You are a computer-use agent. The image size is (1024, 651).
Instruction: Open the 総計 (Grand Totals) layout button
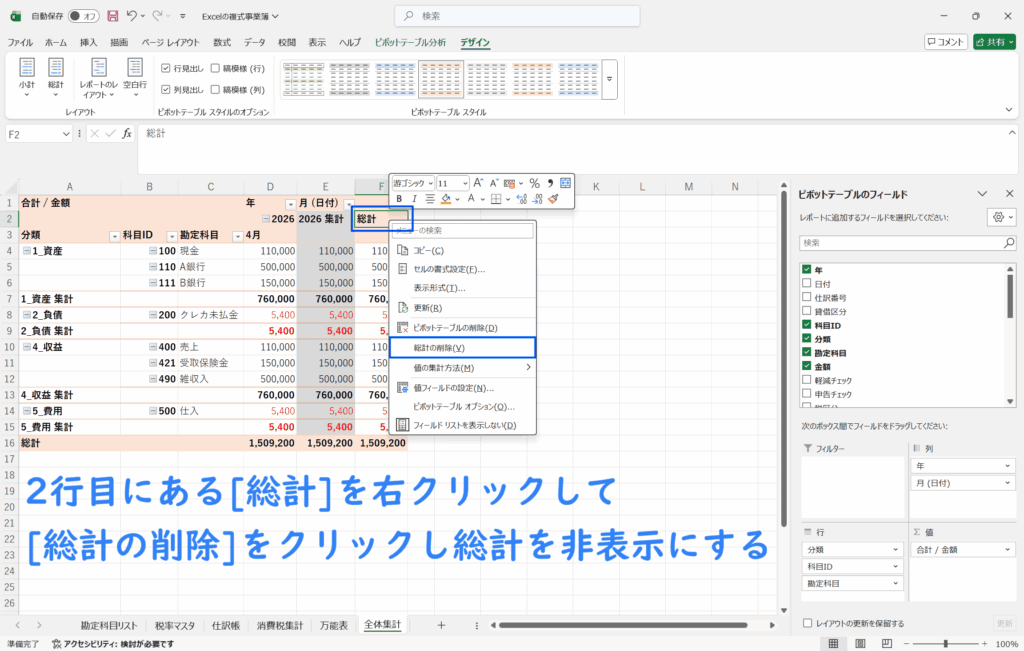(56, 76)
